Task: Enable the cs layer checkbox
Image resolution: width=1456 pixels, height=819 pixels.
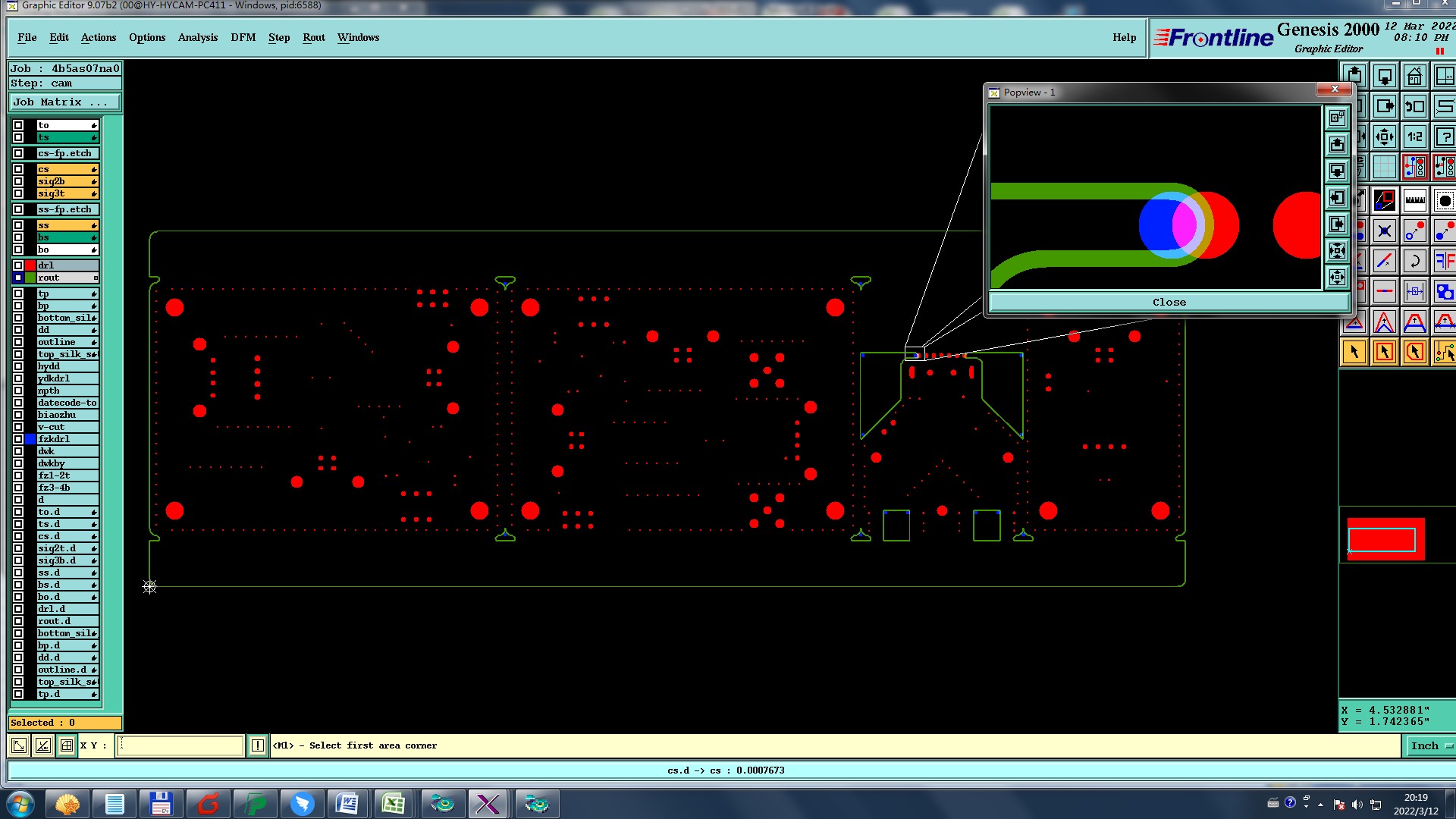Action: [18, 169]
